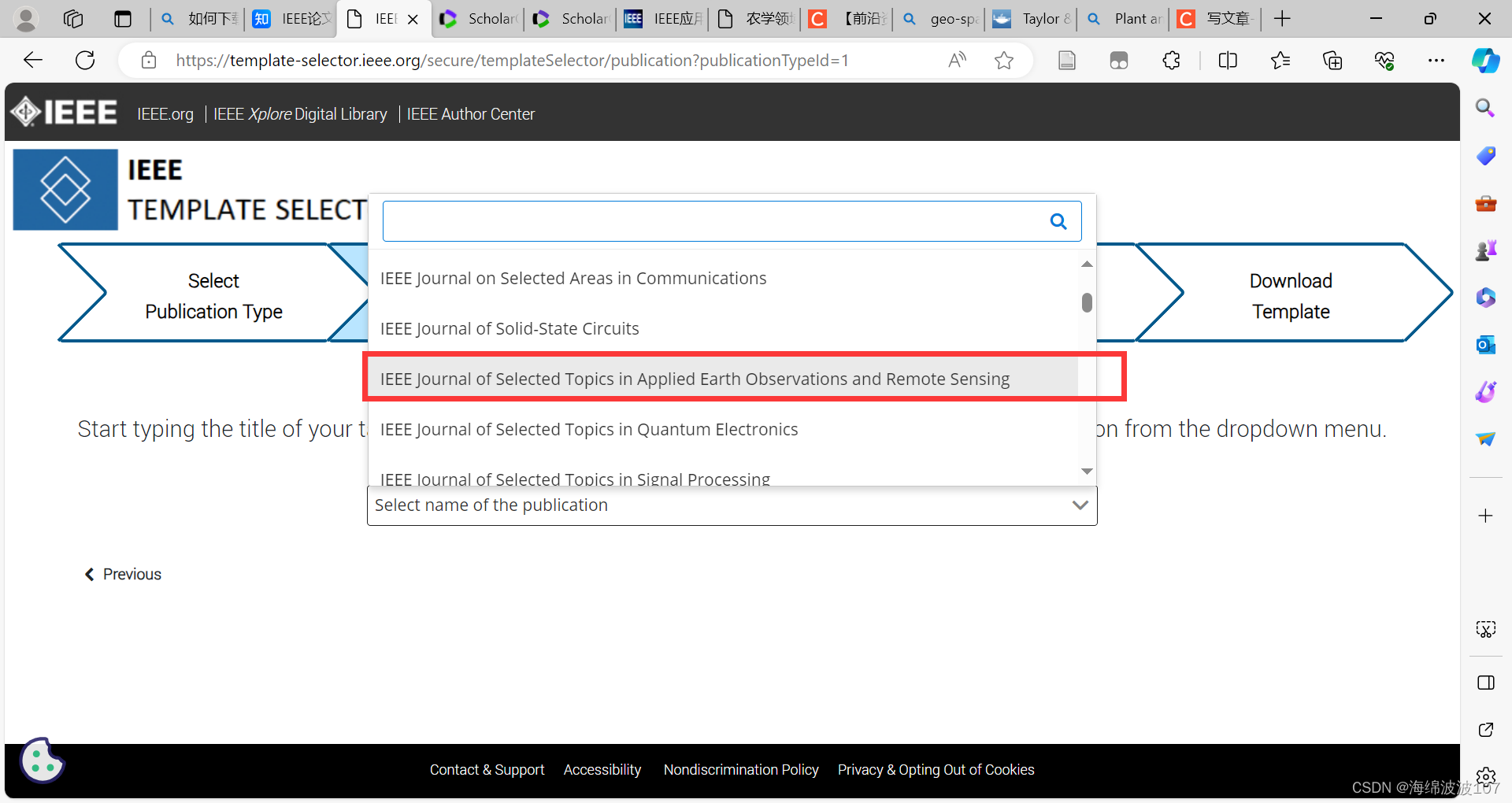
Task: Open the tab actions menu icon
Action: click(123, 19)
